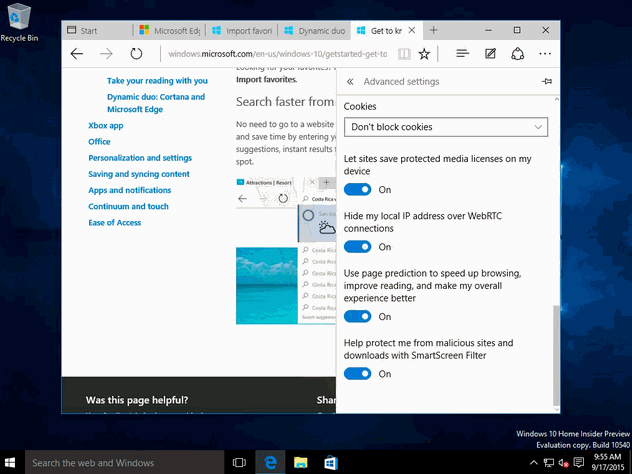Open File Explorer from taskbar
Screen dimensions: 632x474
pos(300,462)
